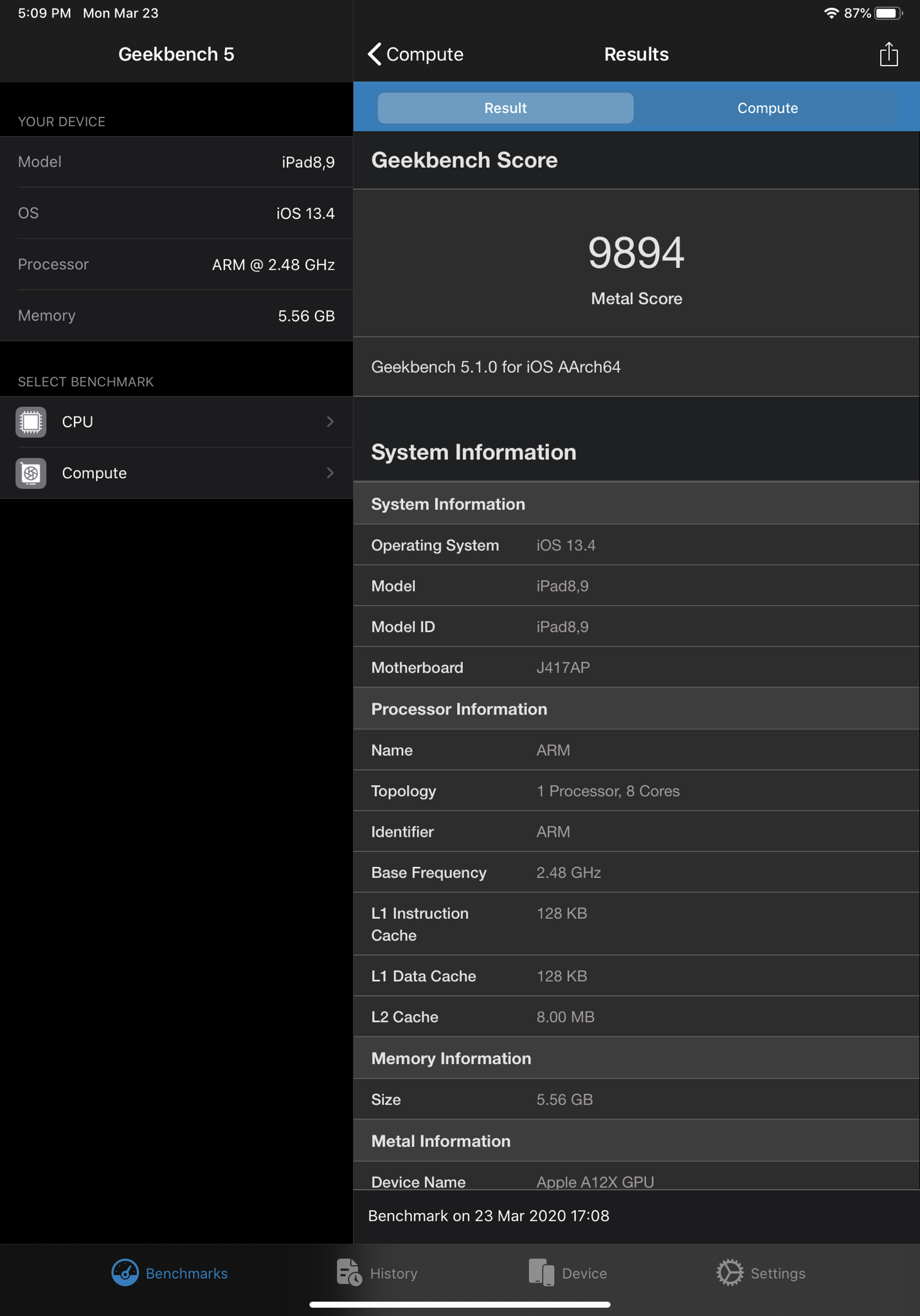Tap the Wi-Fi status icon
Image resolution: width=920 pixels, height=1316 pixels.
[831, 13]
